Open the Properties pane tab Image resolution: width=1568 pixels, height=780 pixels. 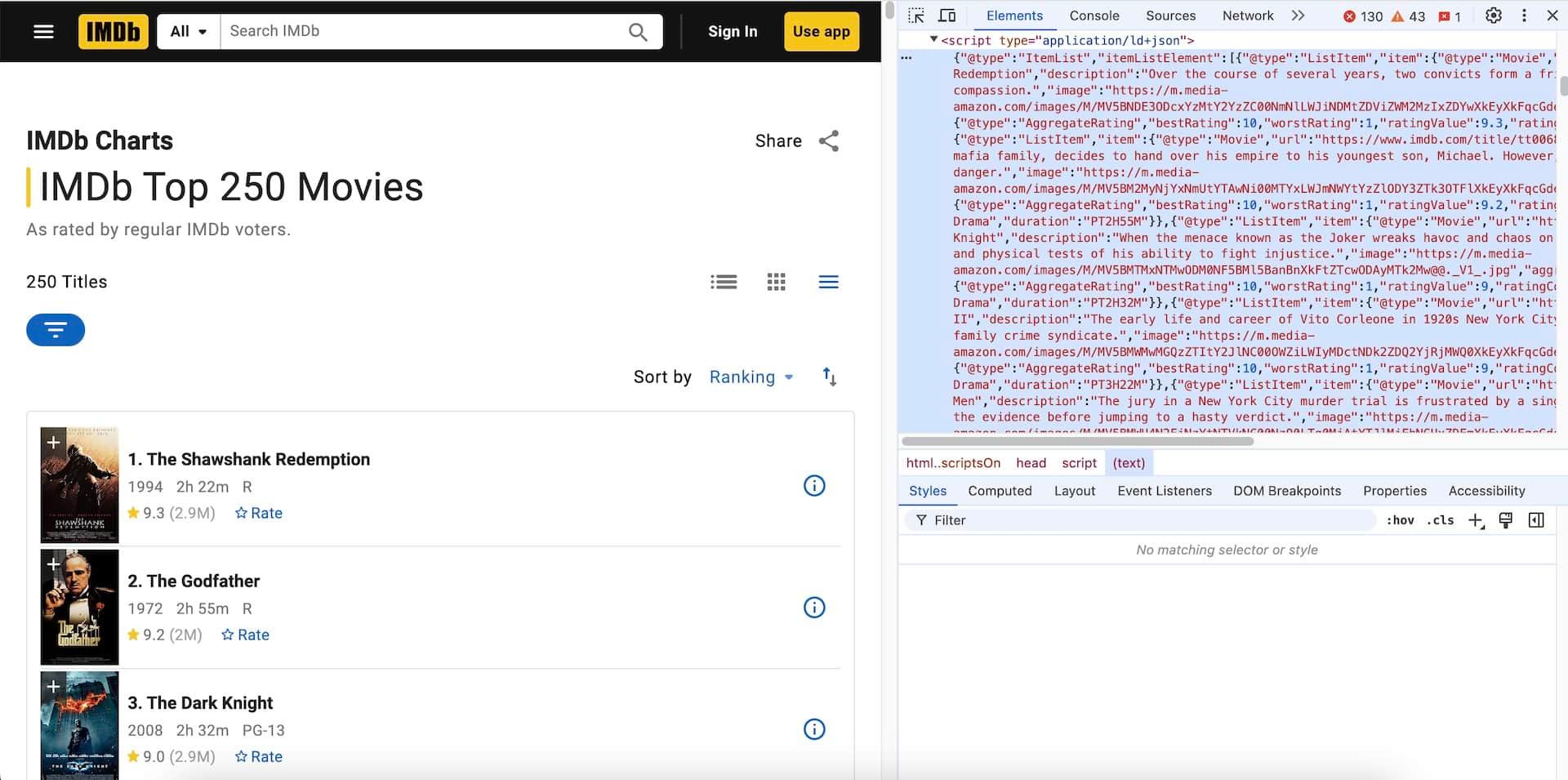point(1395,491)
